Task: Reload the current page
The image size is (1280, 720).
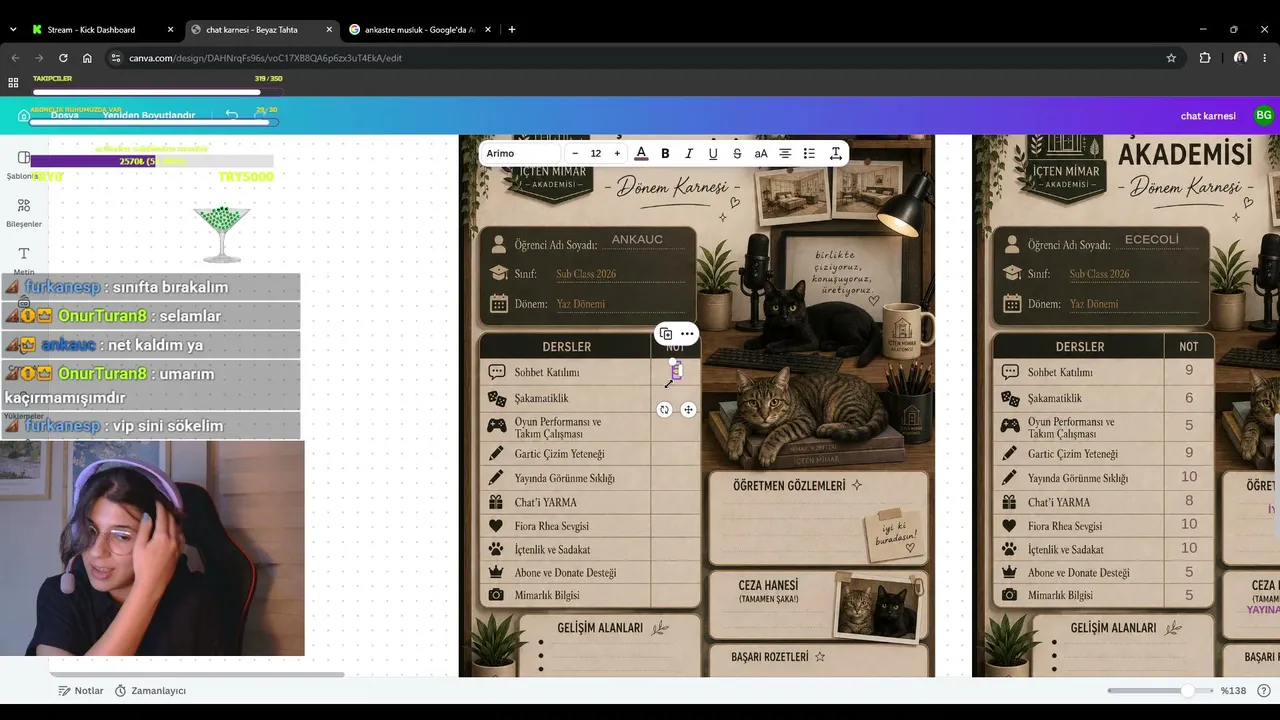Action: [63, 58]
